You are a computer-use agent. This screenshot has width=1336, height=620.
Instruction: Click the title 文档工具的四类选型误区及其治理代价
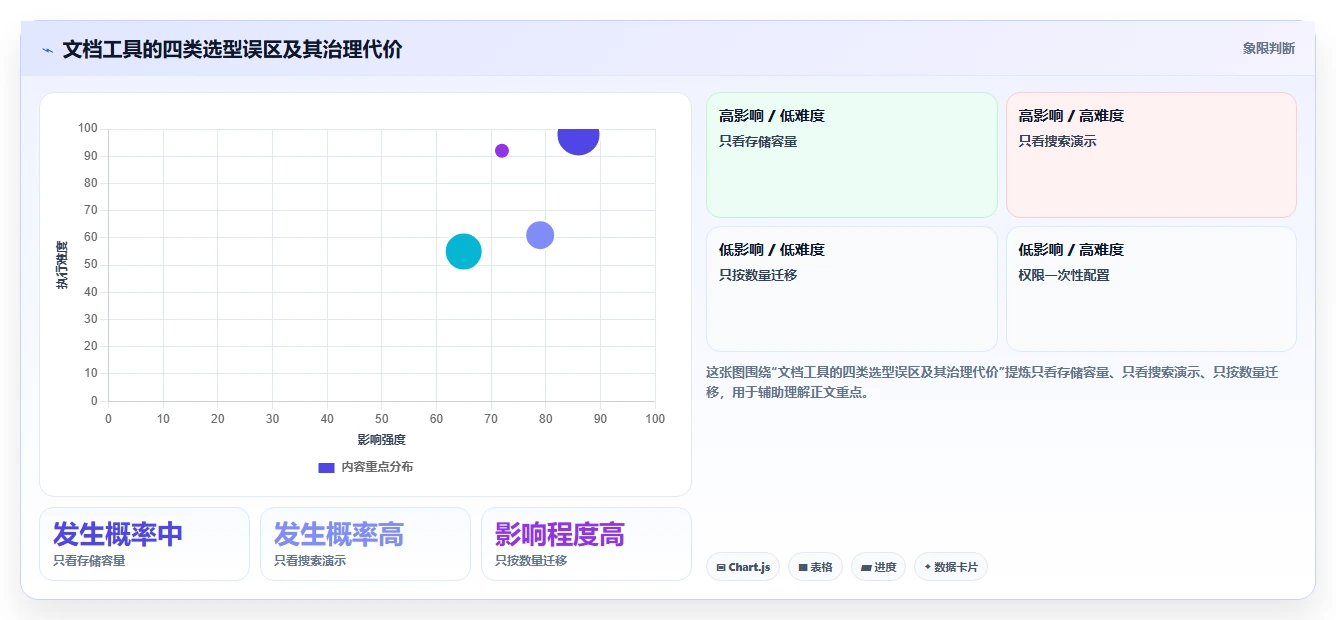pos(232,49)
